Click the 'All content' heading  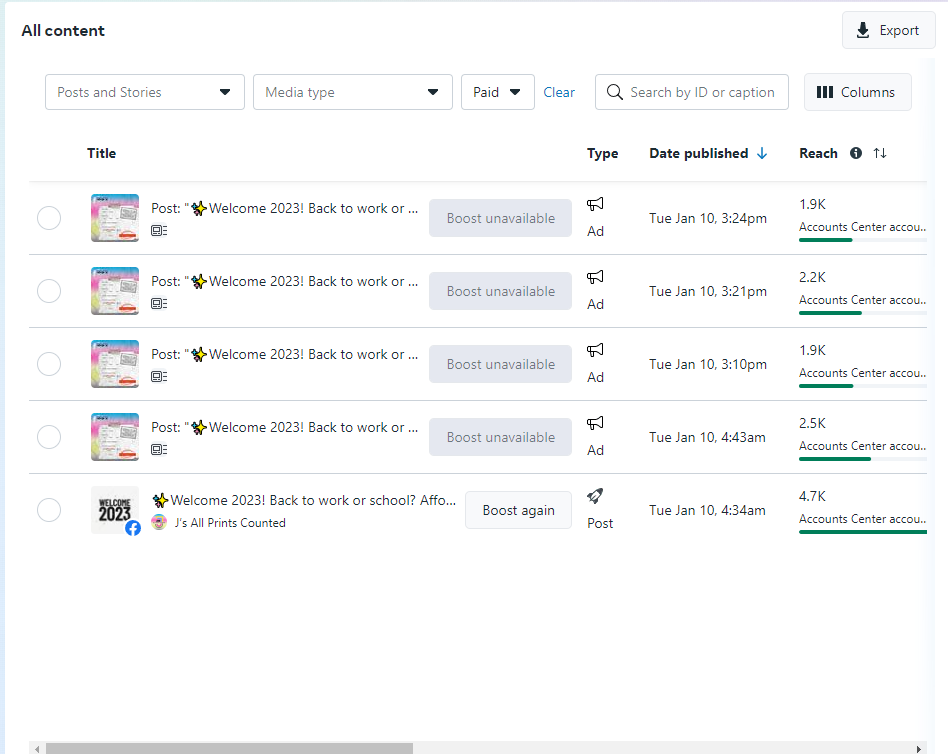pos(63,31)
